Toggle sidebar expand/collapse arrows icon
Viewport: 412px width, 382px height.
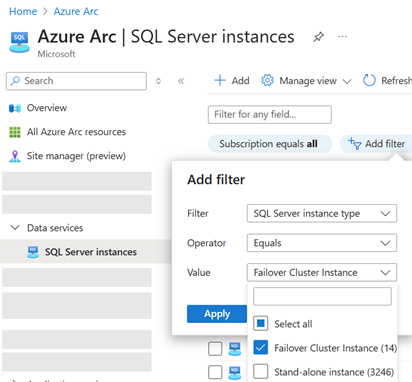coord(158,81)
